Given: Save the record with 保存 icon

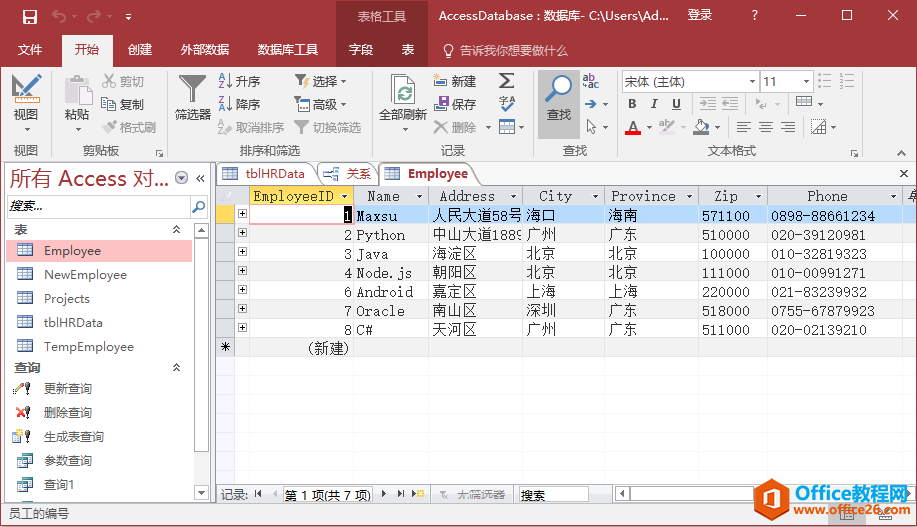Looking at the screenshot, I should [x=455, y=104].
